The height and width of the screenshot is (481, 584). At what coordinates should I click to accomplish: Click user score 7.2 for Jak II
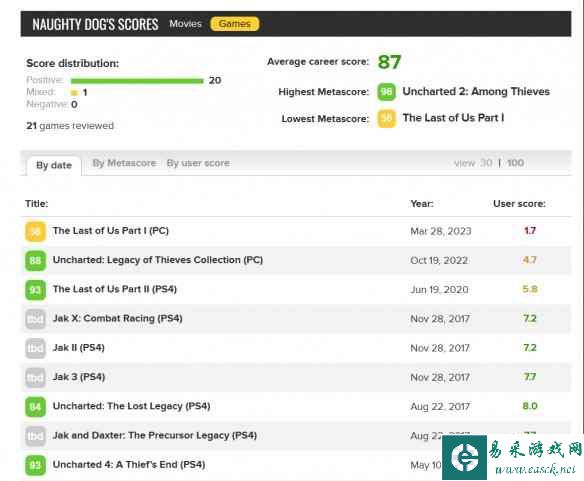[x=530, y=348]
